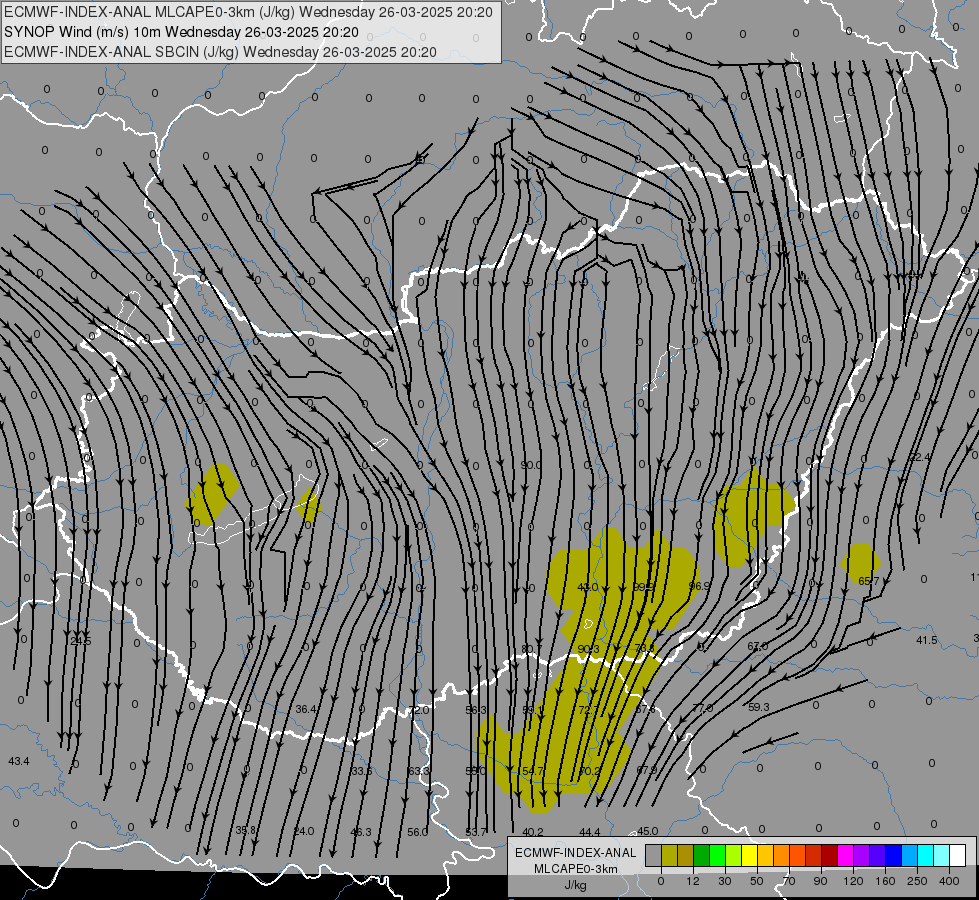Click the ECMWF-INDEX-ANAL MLCAPE0-3km title line

click(x=248, y=12)
